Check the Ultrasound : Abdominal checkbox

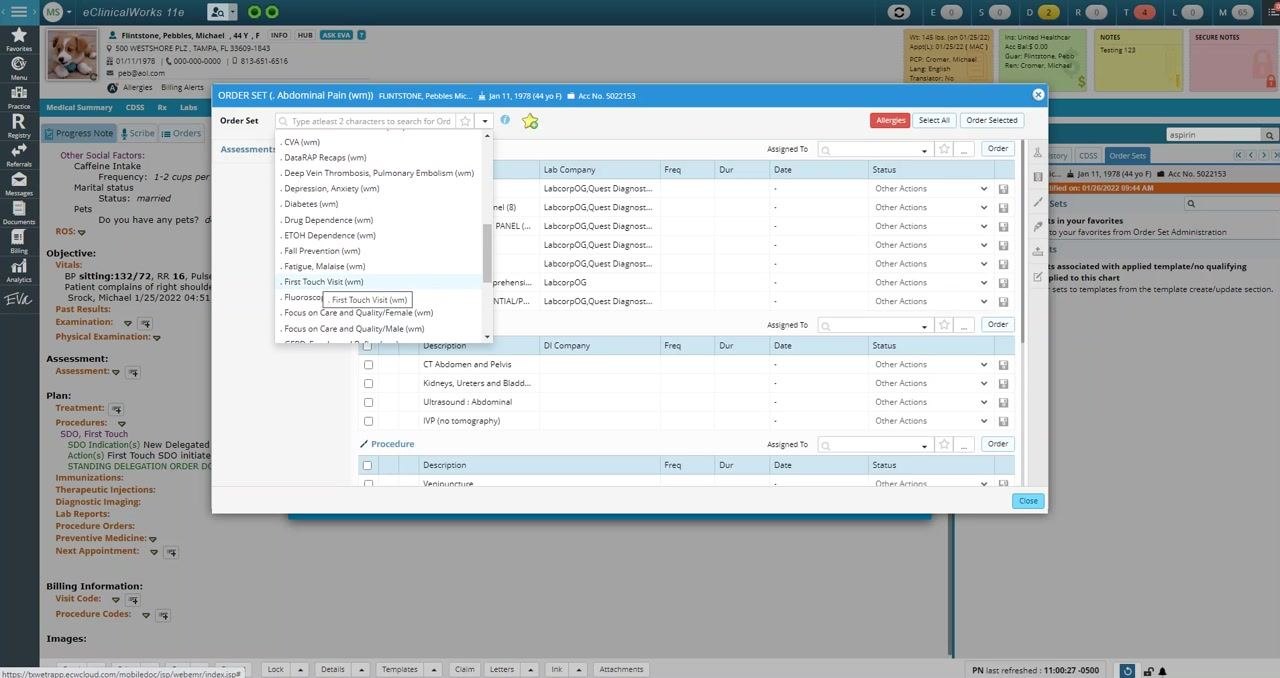[x=368, y=402]
